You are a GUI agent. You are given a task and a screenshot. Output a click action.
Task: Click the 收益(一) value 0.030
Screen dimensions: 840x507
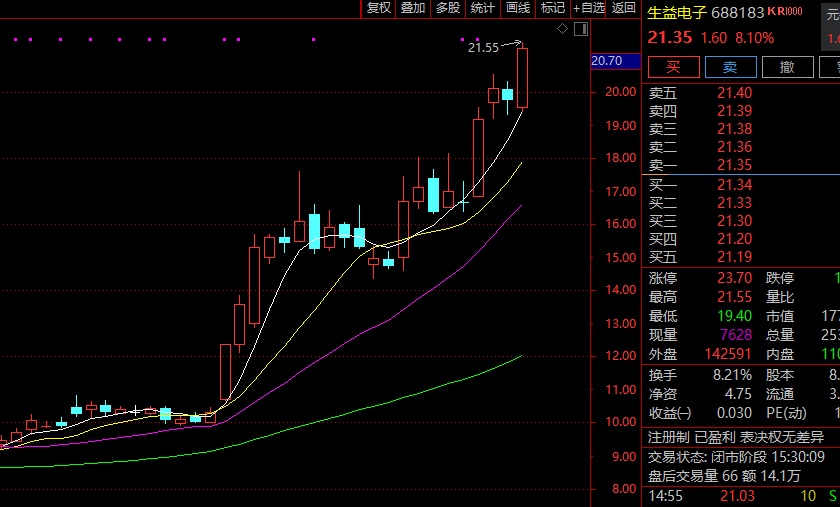tap(734, 413)
